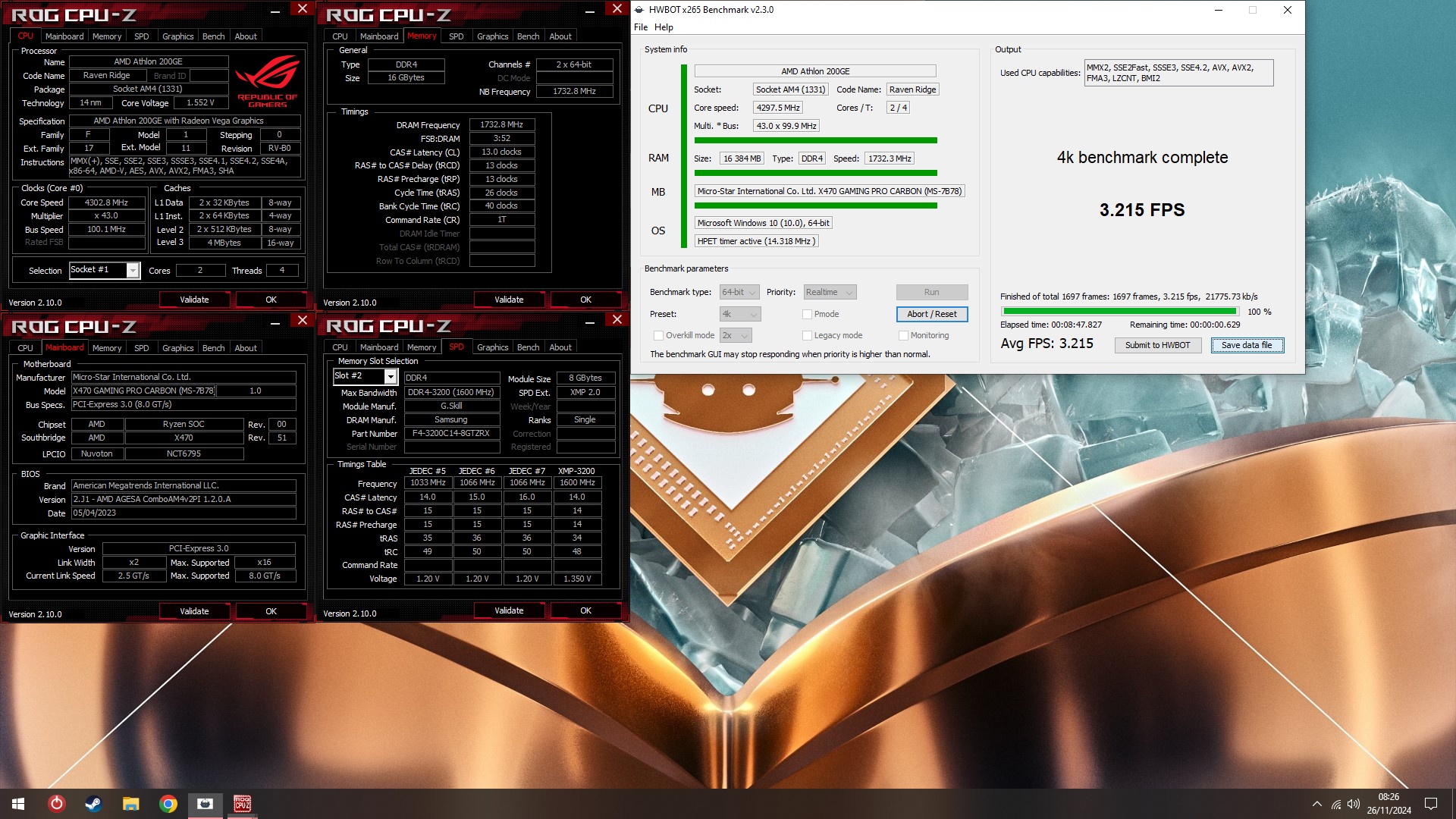
Task: Open the Priority Realtime dropdown
Action: (x=830, y=292)
